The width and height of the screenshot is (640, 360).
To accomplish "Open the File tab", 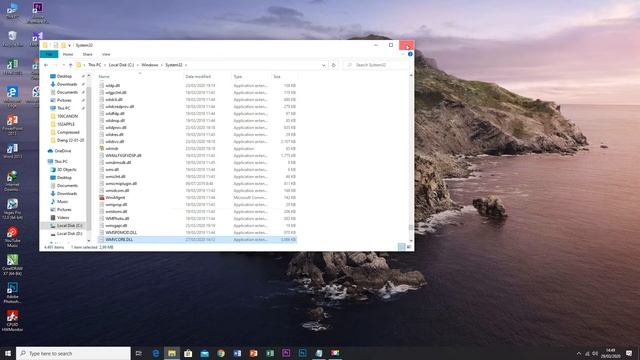I will click(49, 54).
